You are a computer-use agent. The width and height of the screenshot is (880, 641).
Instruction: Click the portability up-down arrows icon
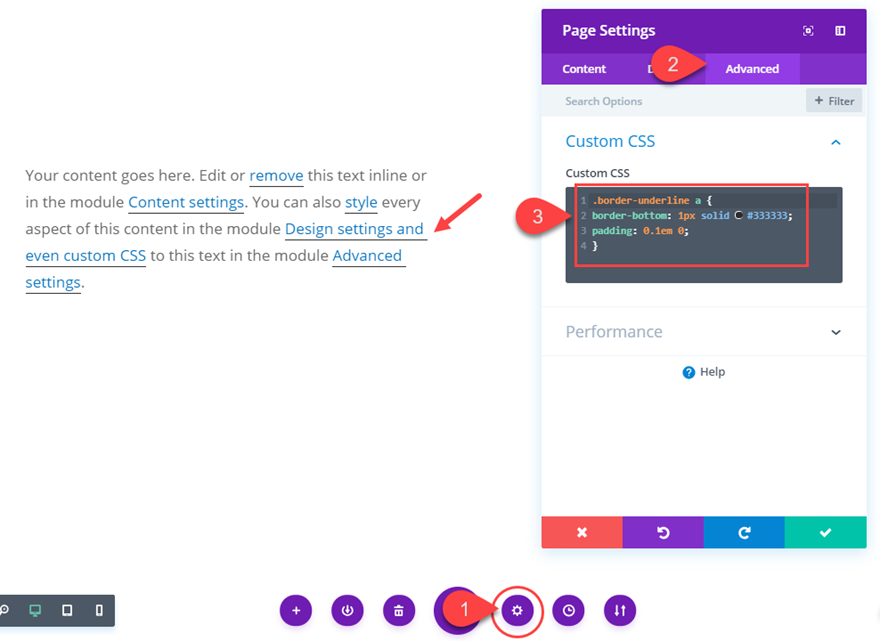[620, 611]
